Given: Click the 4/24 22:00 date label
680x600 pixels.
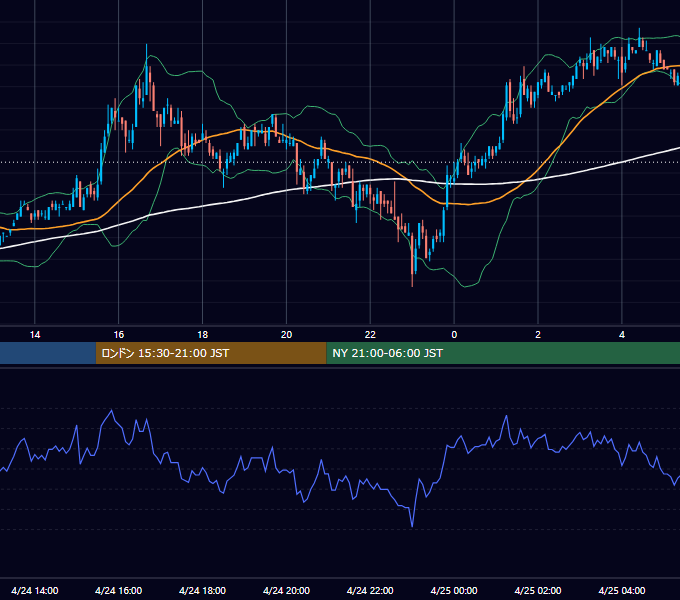Looking at the screenshot, I should click(x=370, y=590).
